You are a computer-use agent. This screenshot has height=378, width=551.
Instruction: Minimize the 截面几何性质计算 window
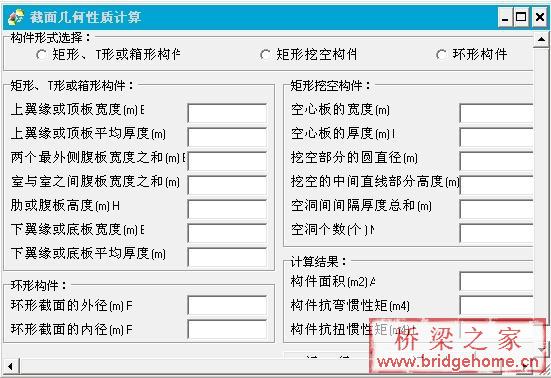coord(505,17)
